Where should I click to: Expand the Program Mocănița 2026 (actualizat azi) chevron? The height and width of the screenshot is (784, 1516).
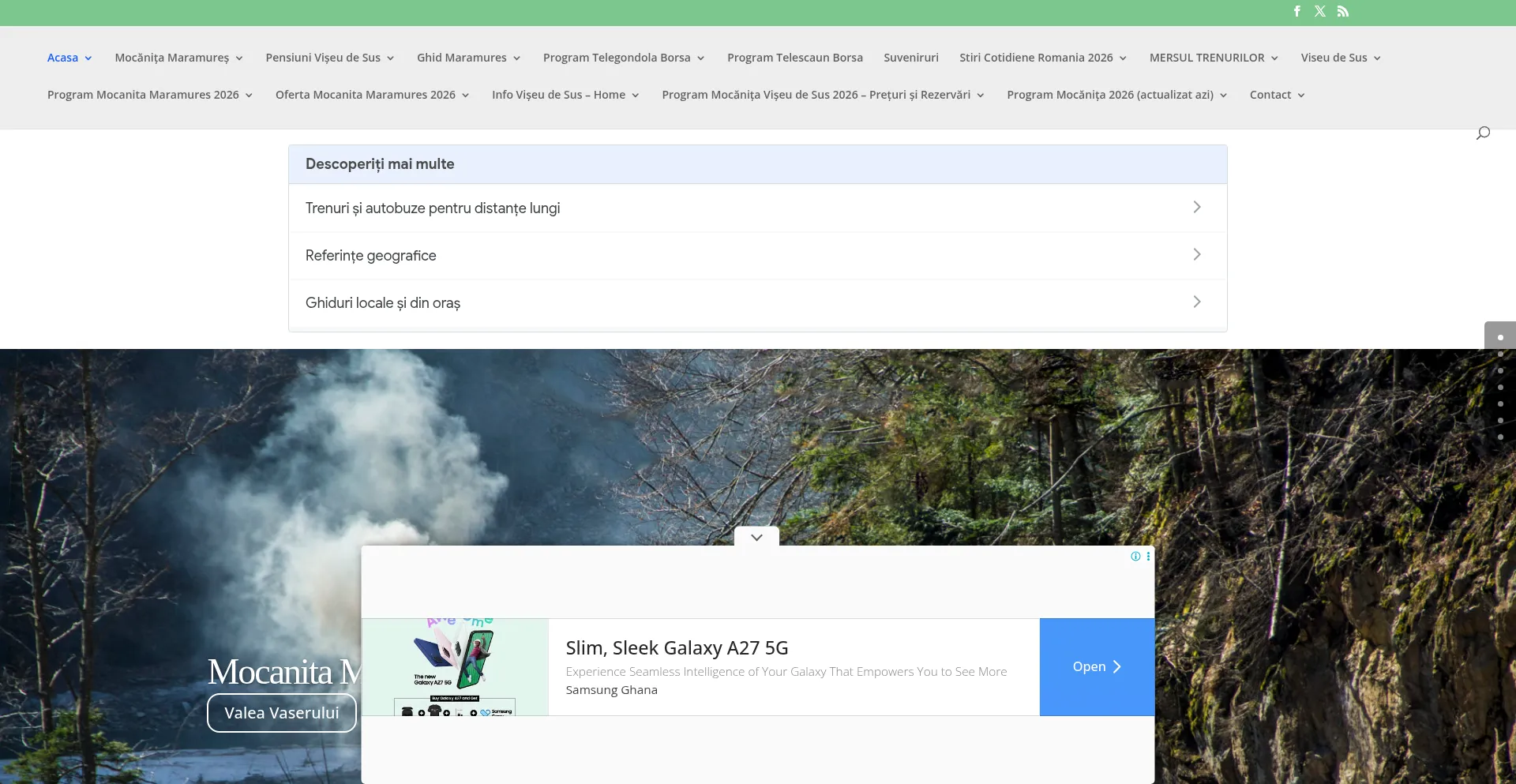1224,96
